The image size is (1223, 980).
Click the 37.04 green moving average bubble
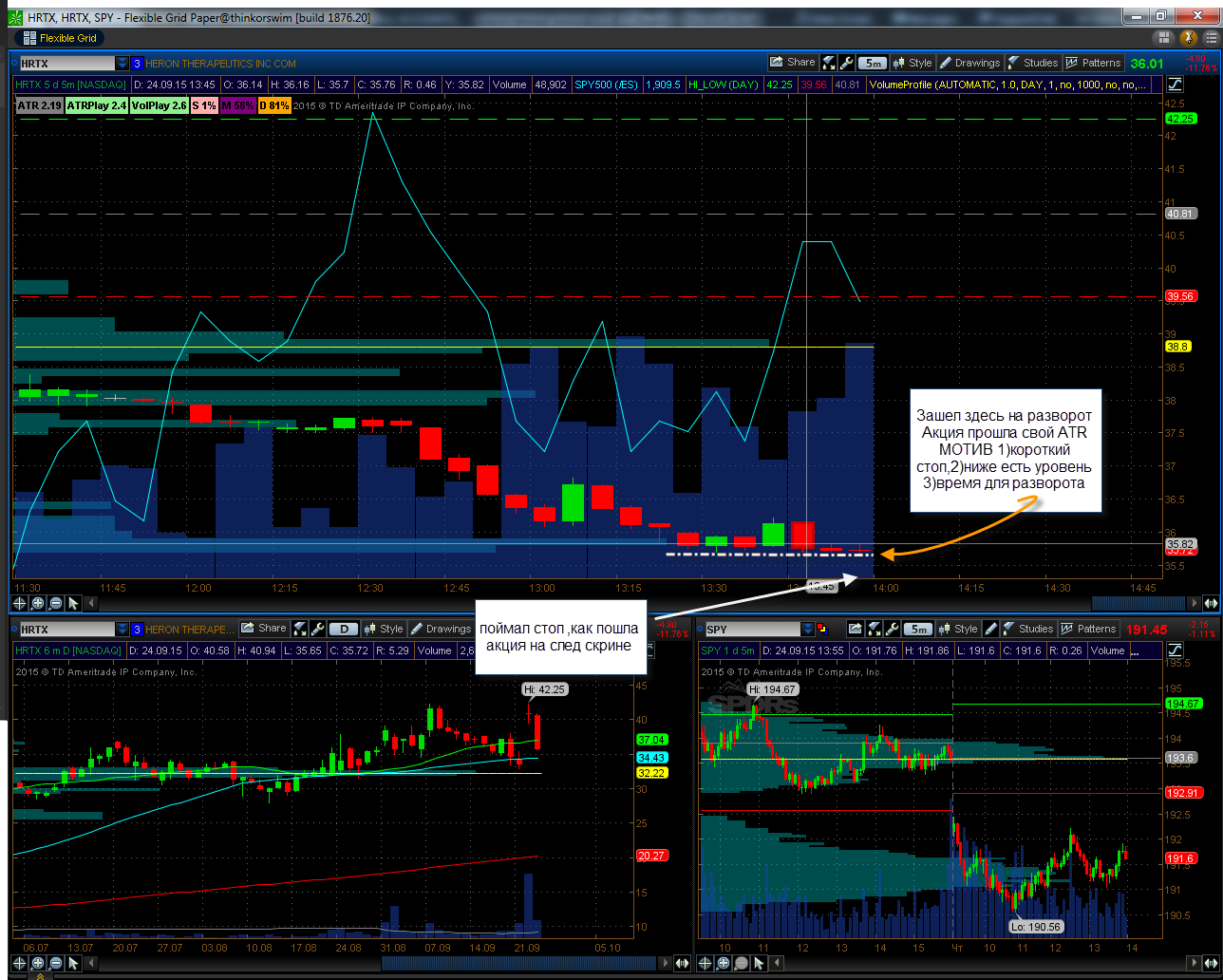coord(651,739)
